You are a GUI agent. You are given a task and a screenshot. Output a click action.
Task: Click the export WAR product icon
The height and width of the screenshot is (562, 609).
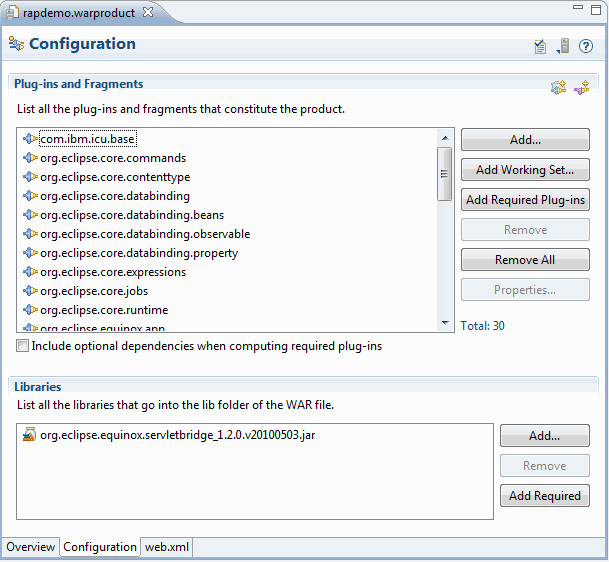click(x=563, y=46)
